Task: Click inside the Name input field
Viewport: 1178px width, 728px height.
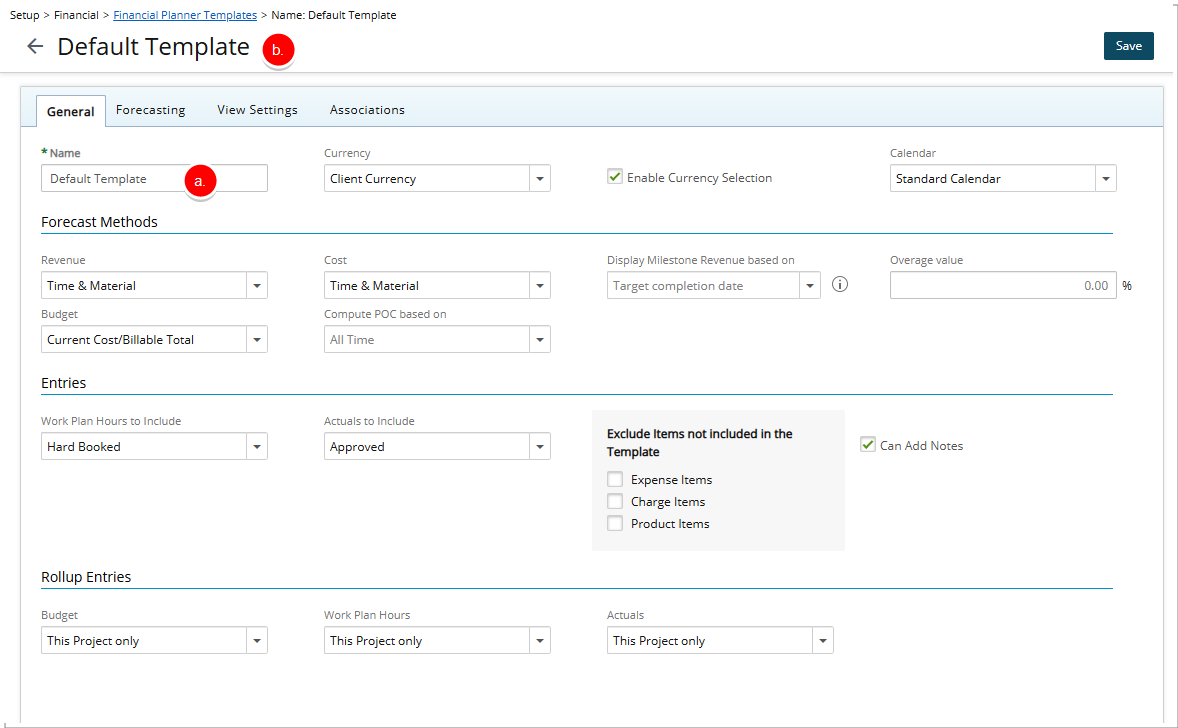Action: coord(130,178)
